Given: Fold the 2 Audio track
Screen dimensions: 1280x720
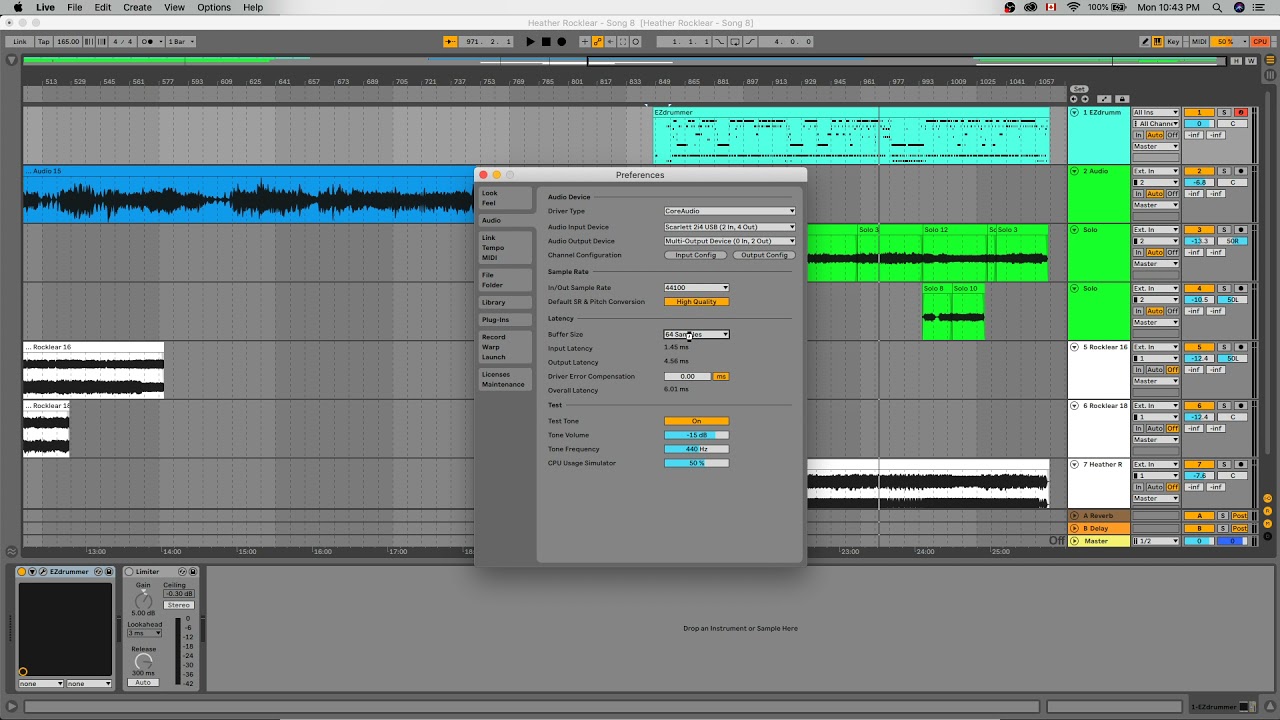Looking at the screenshot, I should pyautogui.click(x=1075, y=171).
